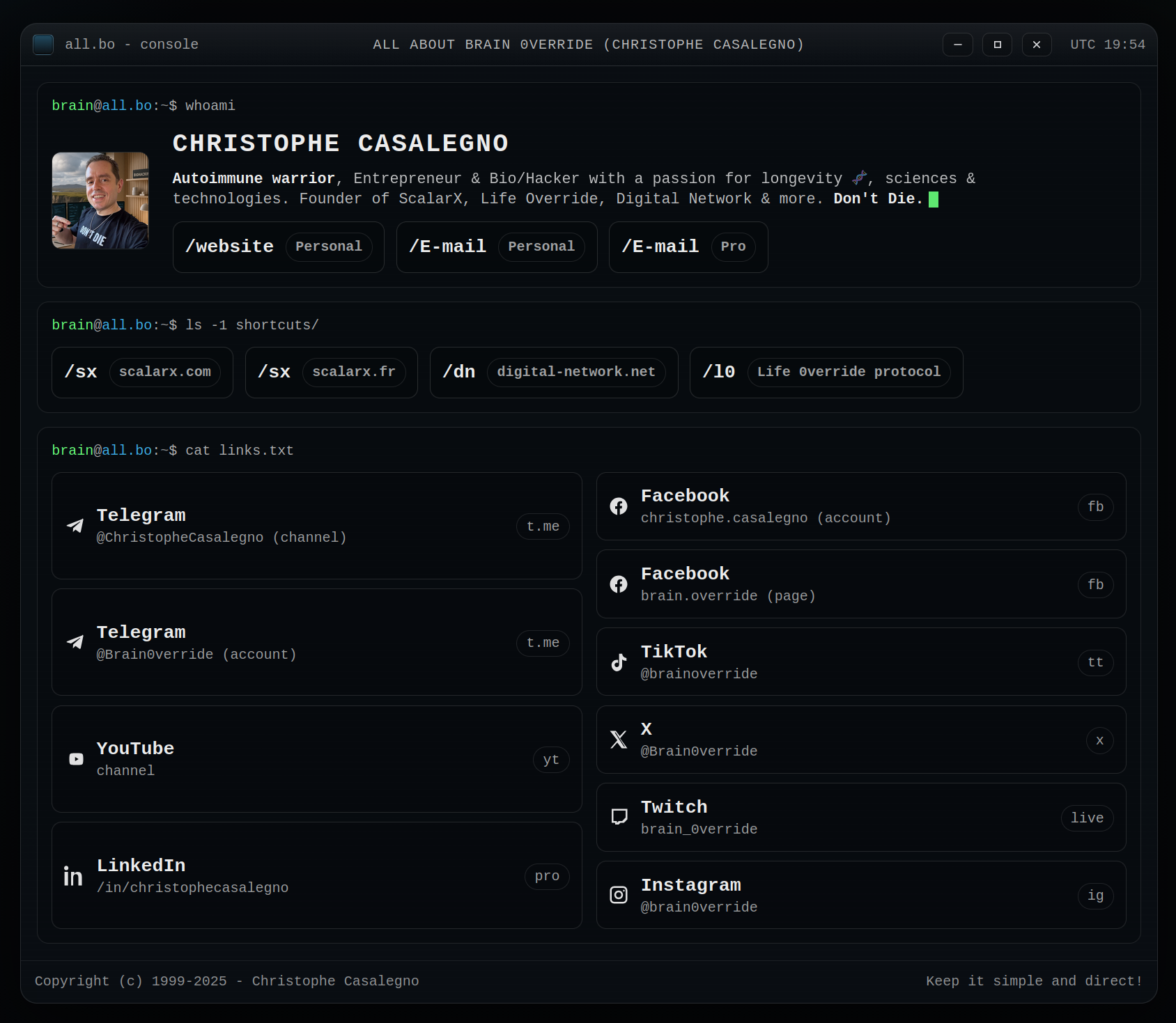Click the Facebook account logo icon
Screen dimensions: 1176x1023
coord(619,506)
